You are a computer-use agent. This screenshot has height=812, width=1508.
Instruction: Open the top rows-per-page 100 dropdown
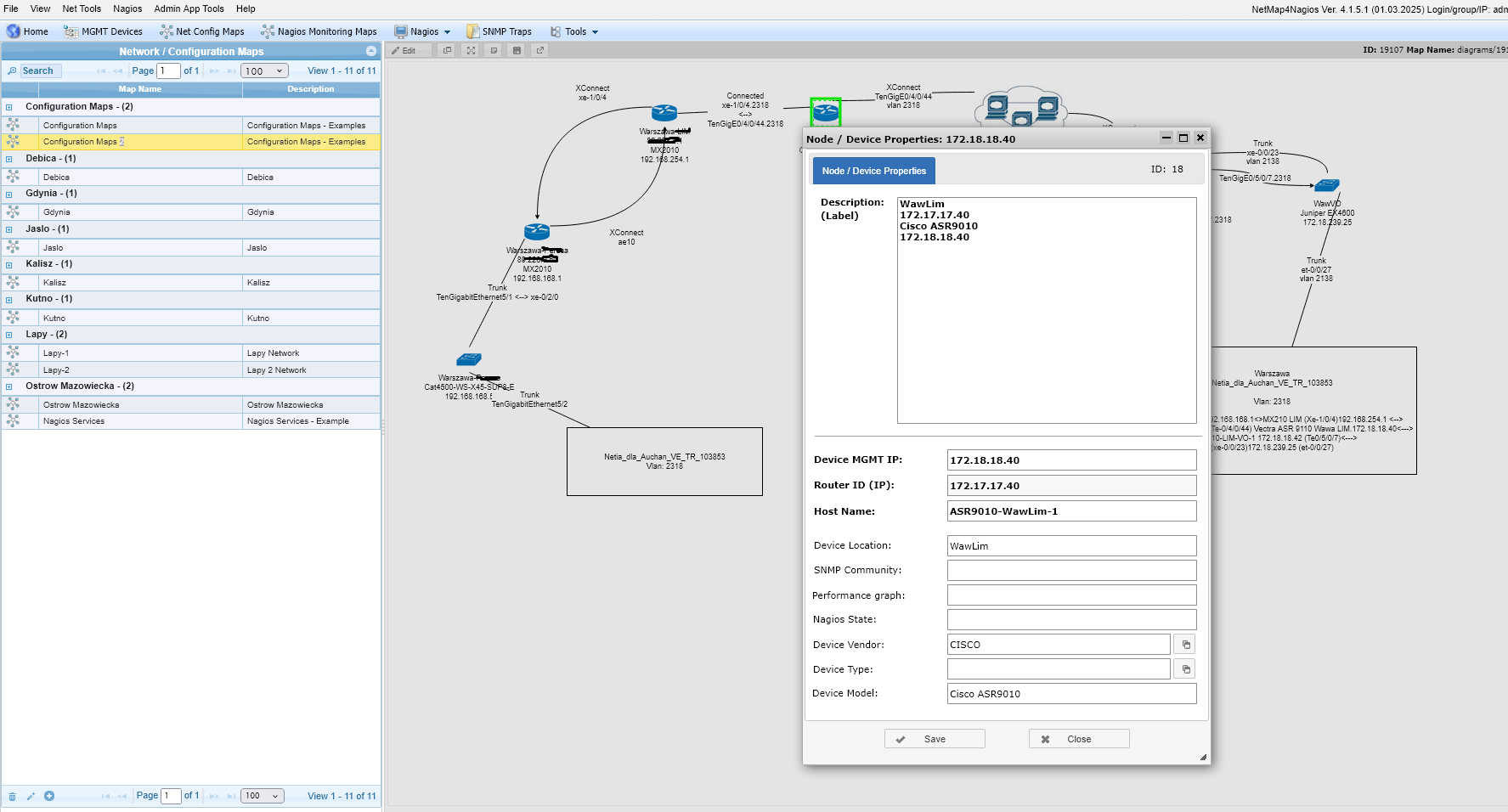pyautogui.click(x=264, y=71)
